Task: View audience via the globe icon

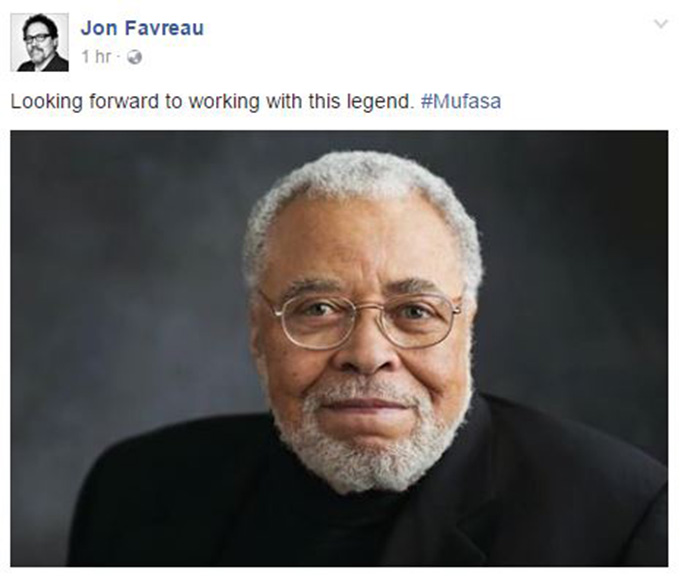Action: pyautogui.click(x=135, y=57)
